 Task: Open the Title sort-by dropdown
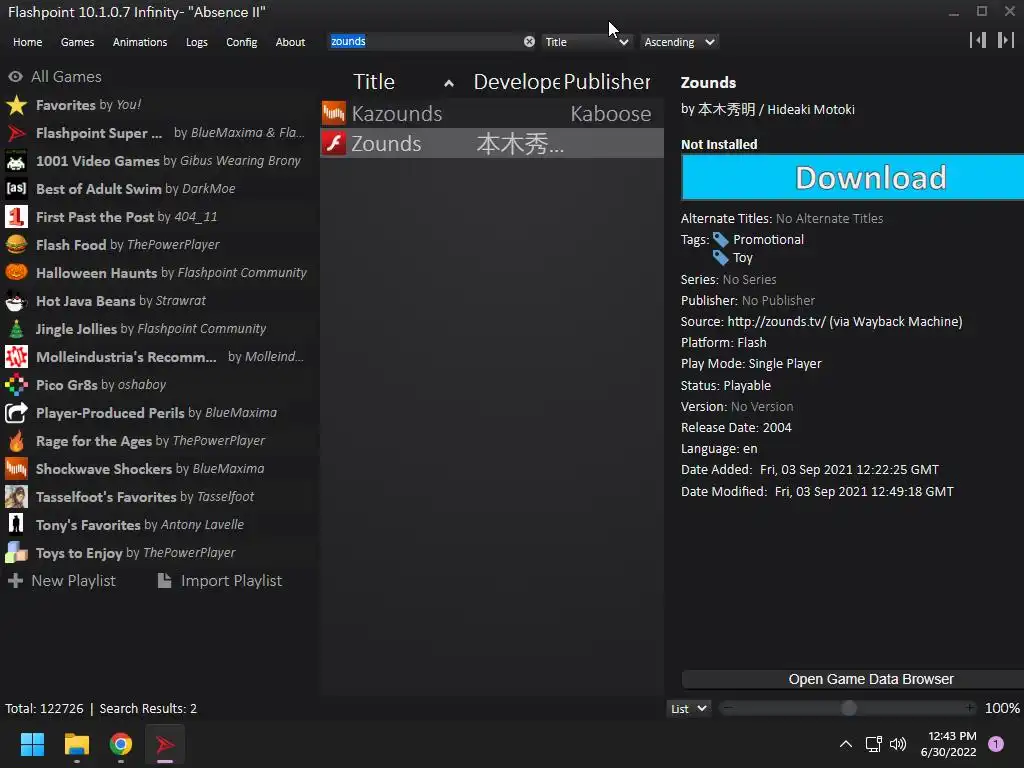pos(586,42)
